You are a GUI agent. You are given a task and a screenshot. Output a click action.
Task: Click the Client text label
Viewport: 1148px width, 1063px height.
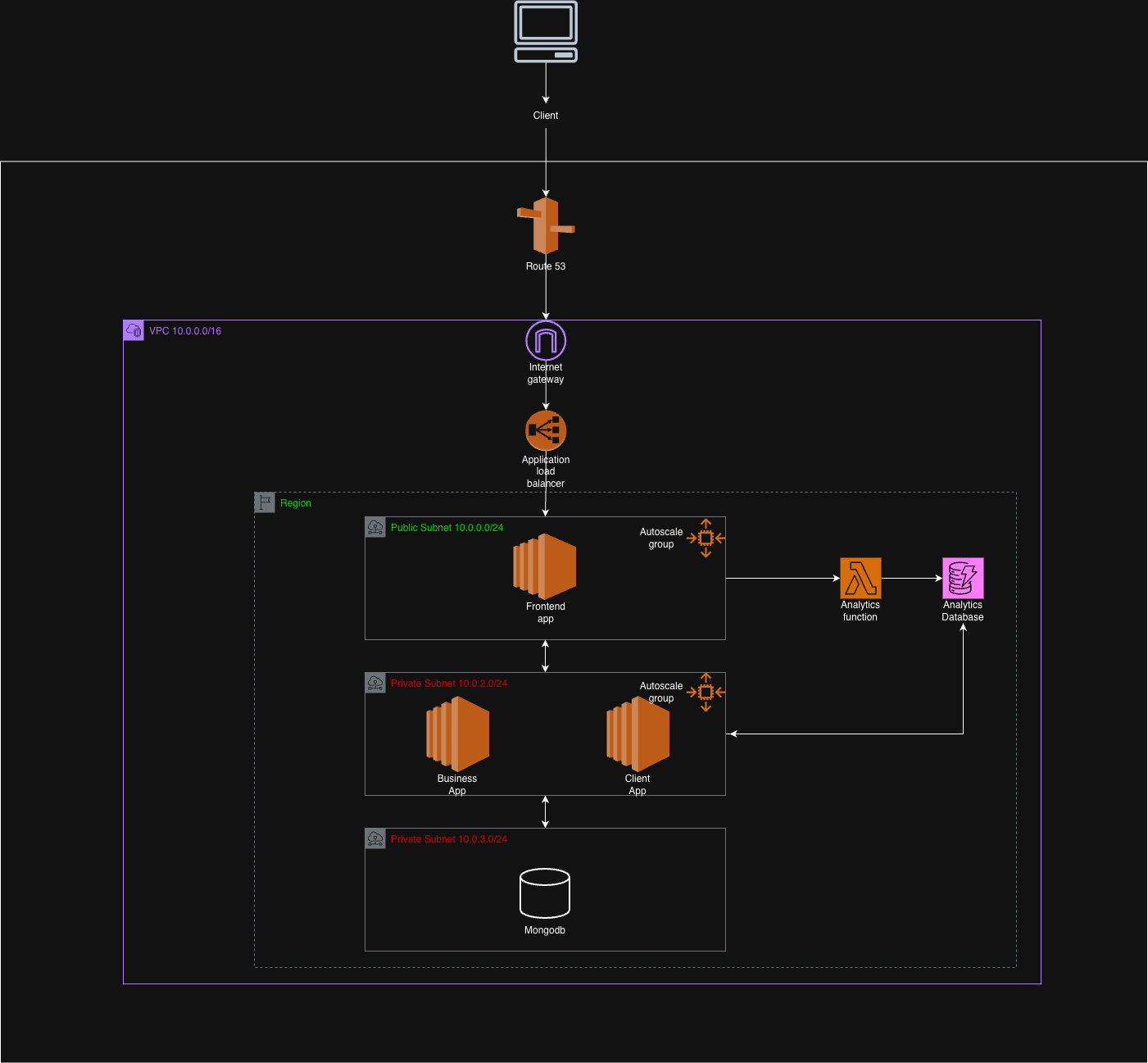coord(546,116)
